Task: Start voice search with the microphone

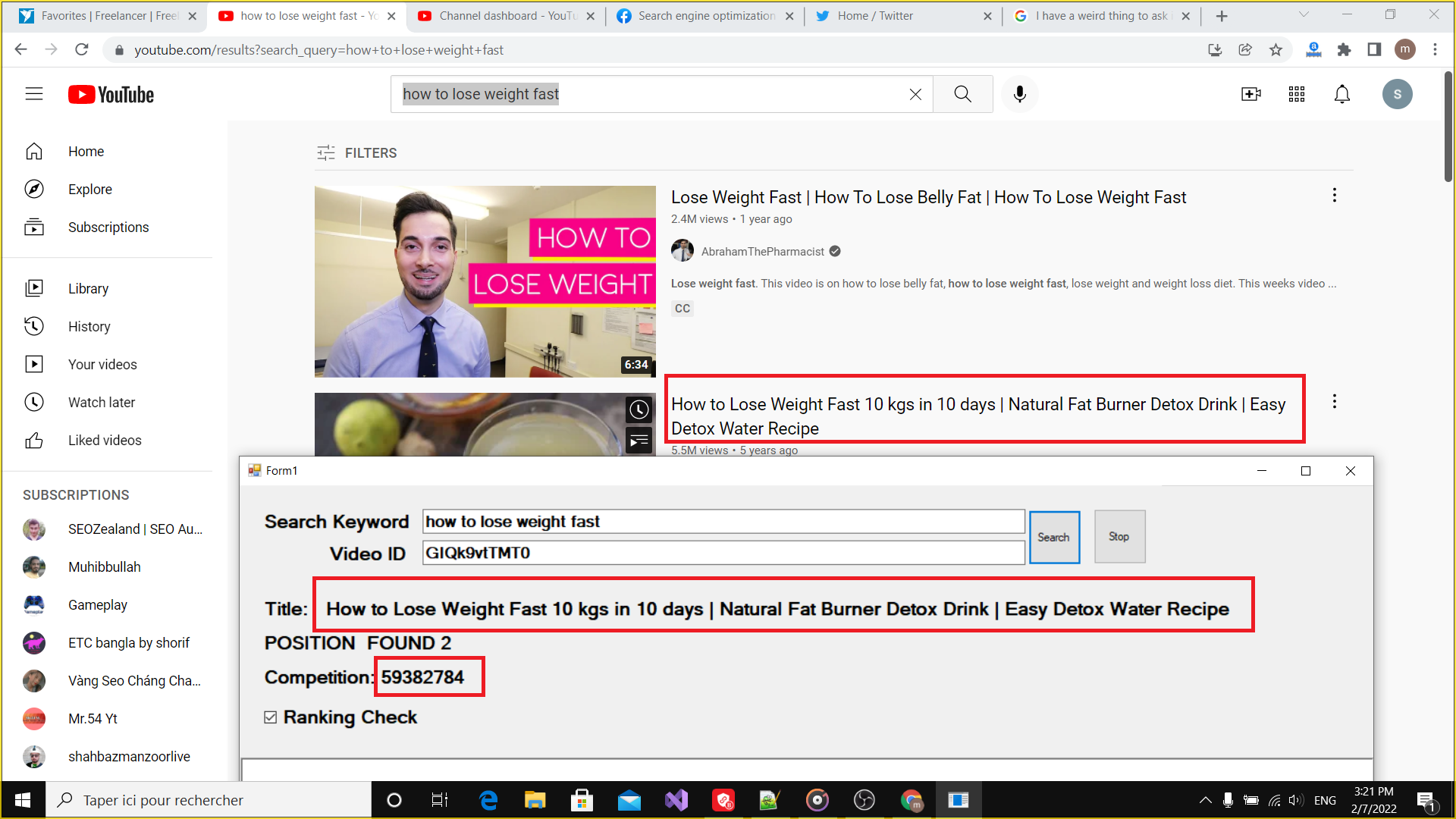Action: pyautogui.click(x=1020, y=94)
